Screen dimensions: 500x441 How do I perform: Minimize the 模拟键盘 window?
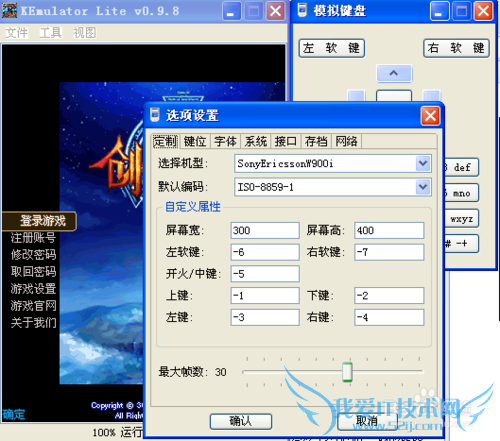439,11
